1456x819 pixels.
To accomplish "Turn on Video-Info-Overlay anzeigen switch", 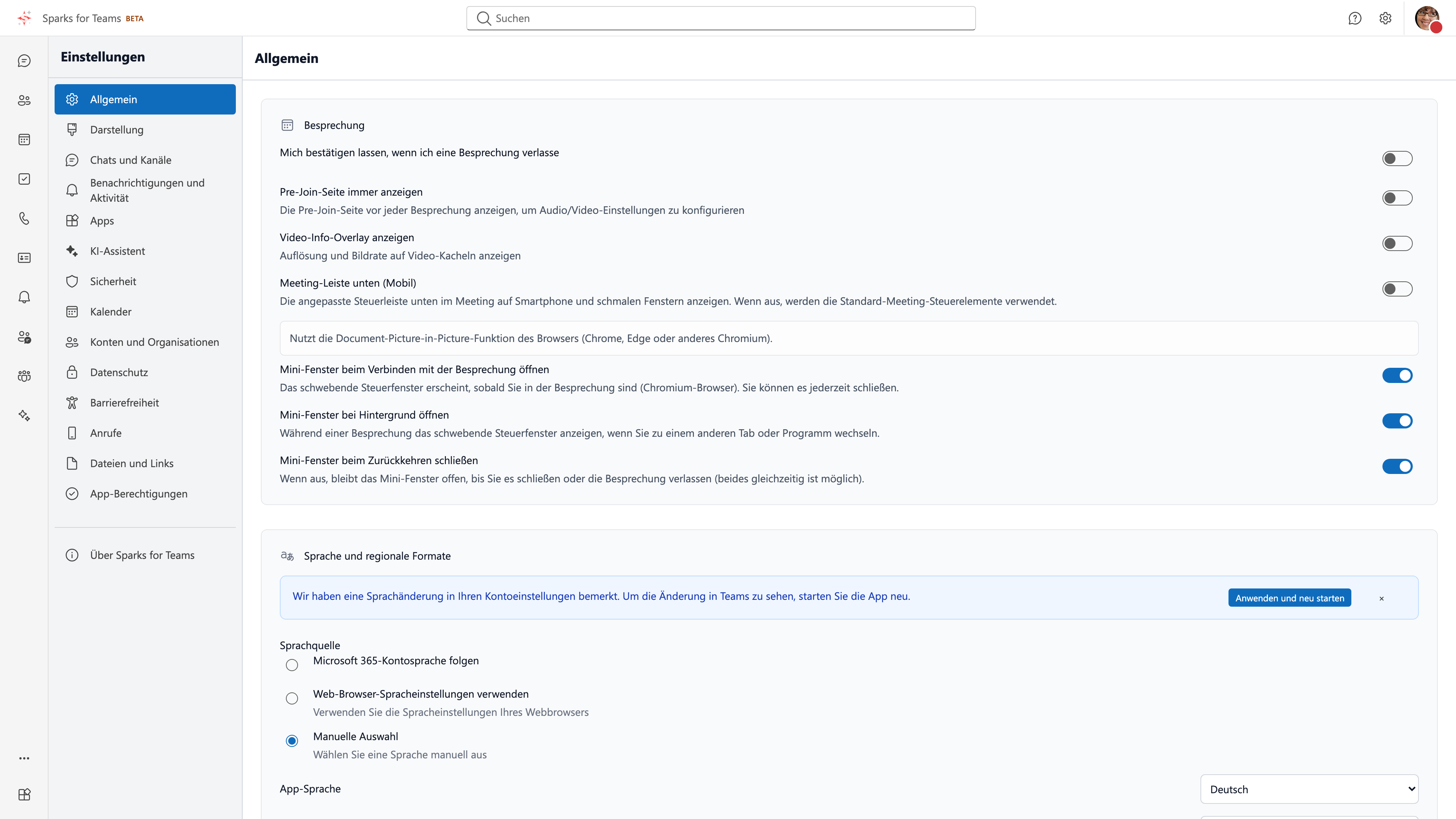I will coord(1397,243).
